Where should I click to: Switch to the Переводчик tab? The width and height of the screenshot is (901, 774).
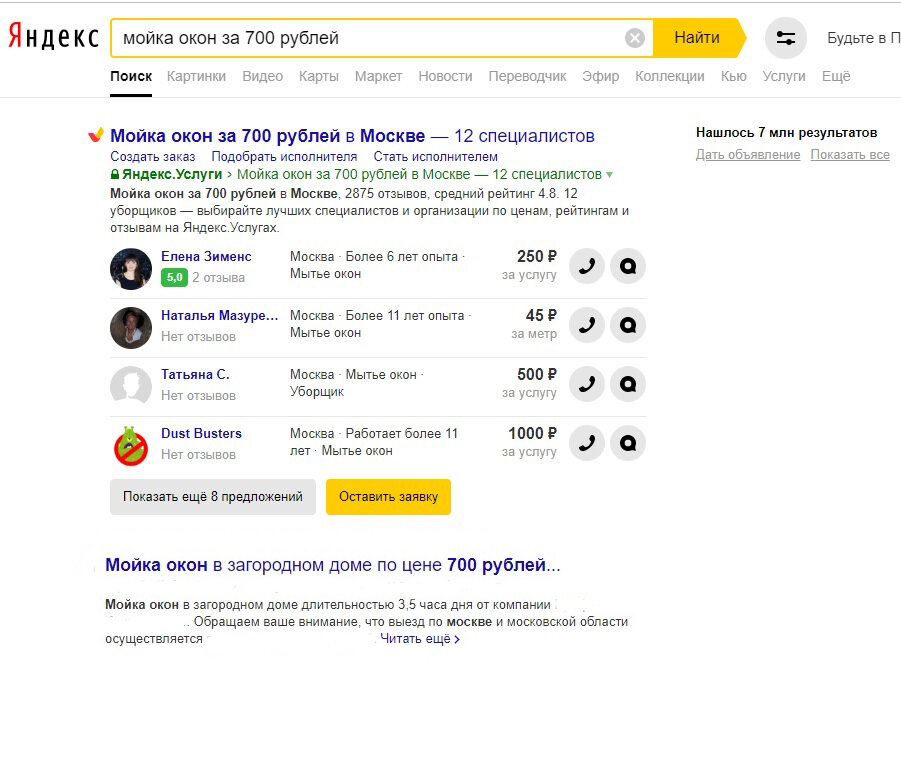tap(527, 76)
